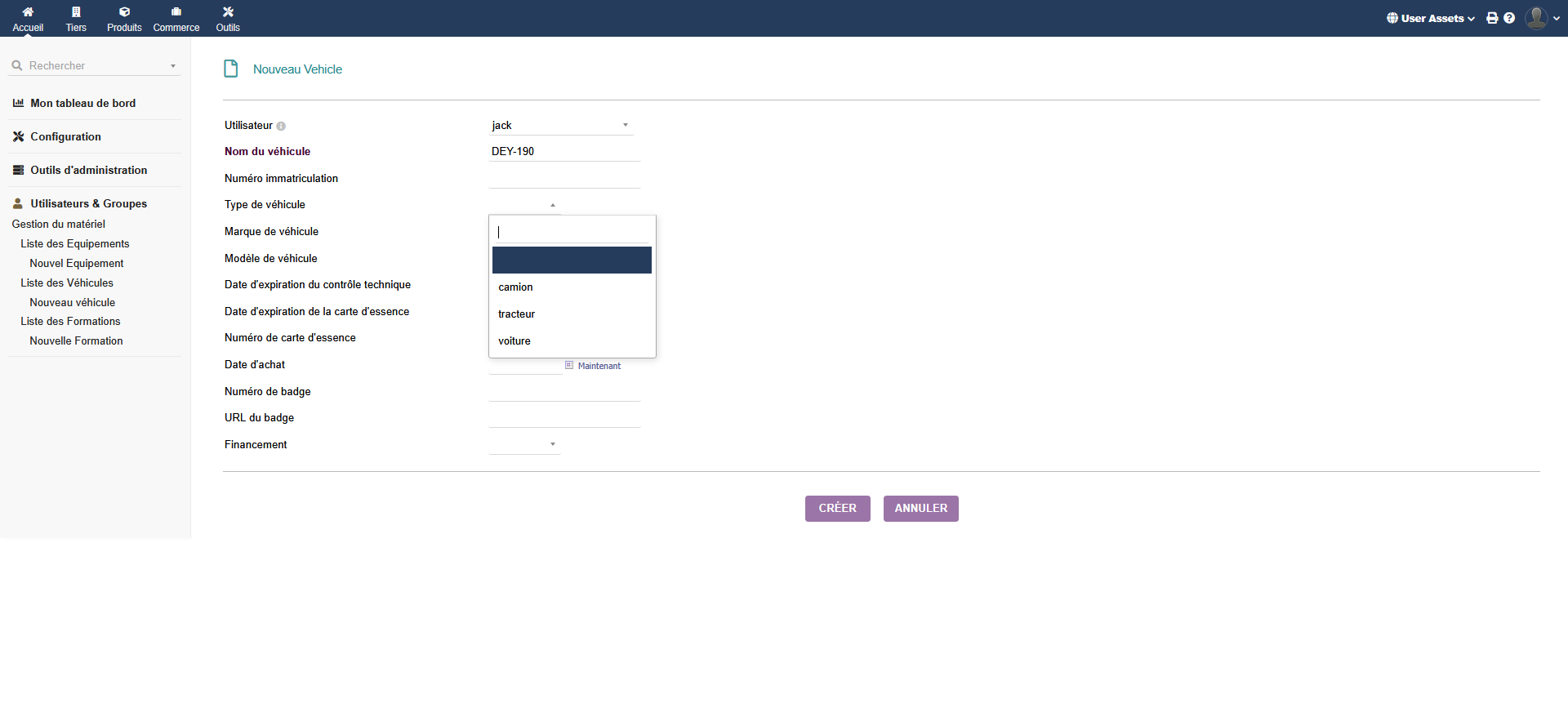Open the Outils tools icon

228,12
